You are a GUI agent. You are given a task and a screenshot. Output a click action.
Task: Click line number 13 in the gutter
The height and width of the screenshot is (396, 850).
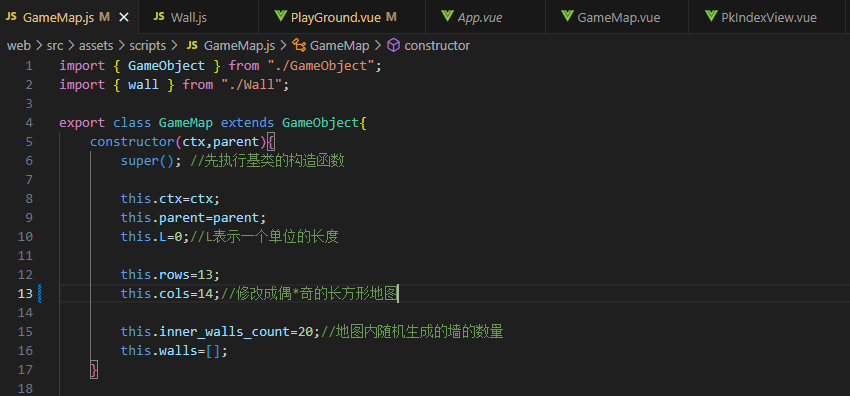coord(25,294)
